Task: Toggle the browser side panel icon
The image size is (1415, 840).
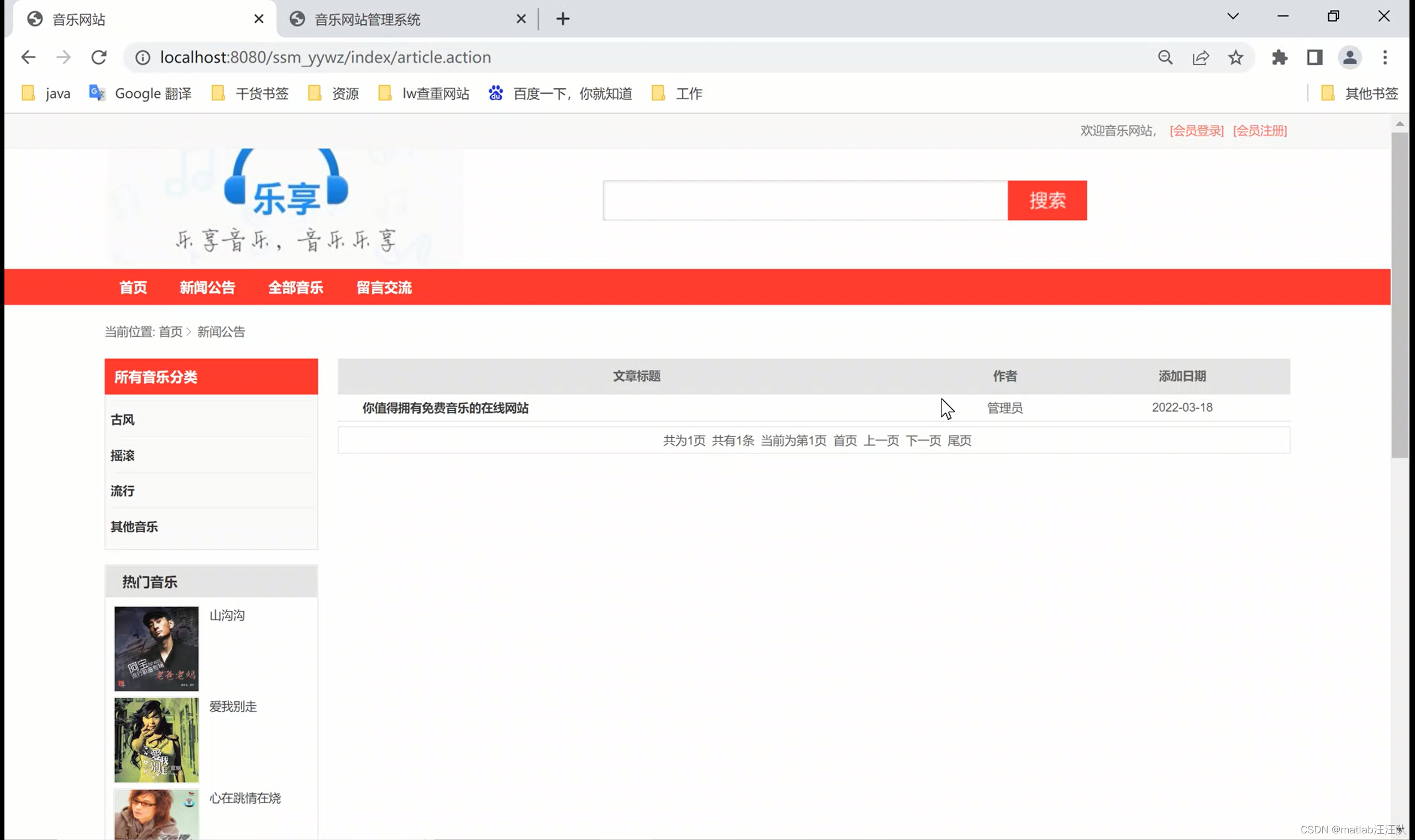Action: pos(1314,57)
